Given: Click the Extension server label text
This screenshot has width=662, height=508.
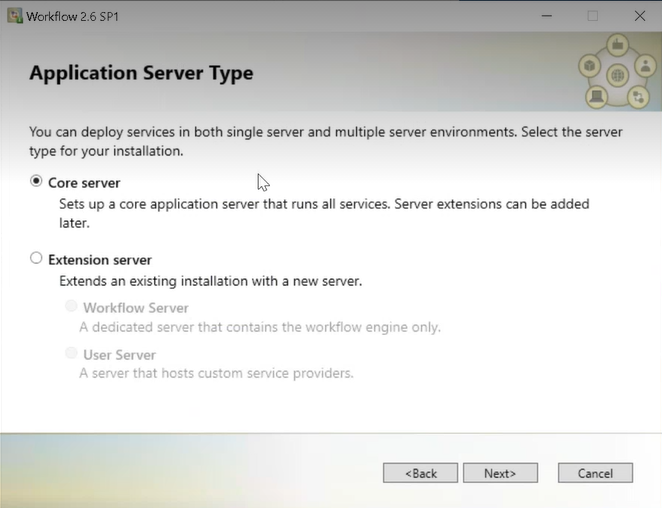Looking at the screenshot, I should point(100,260).
